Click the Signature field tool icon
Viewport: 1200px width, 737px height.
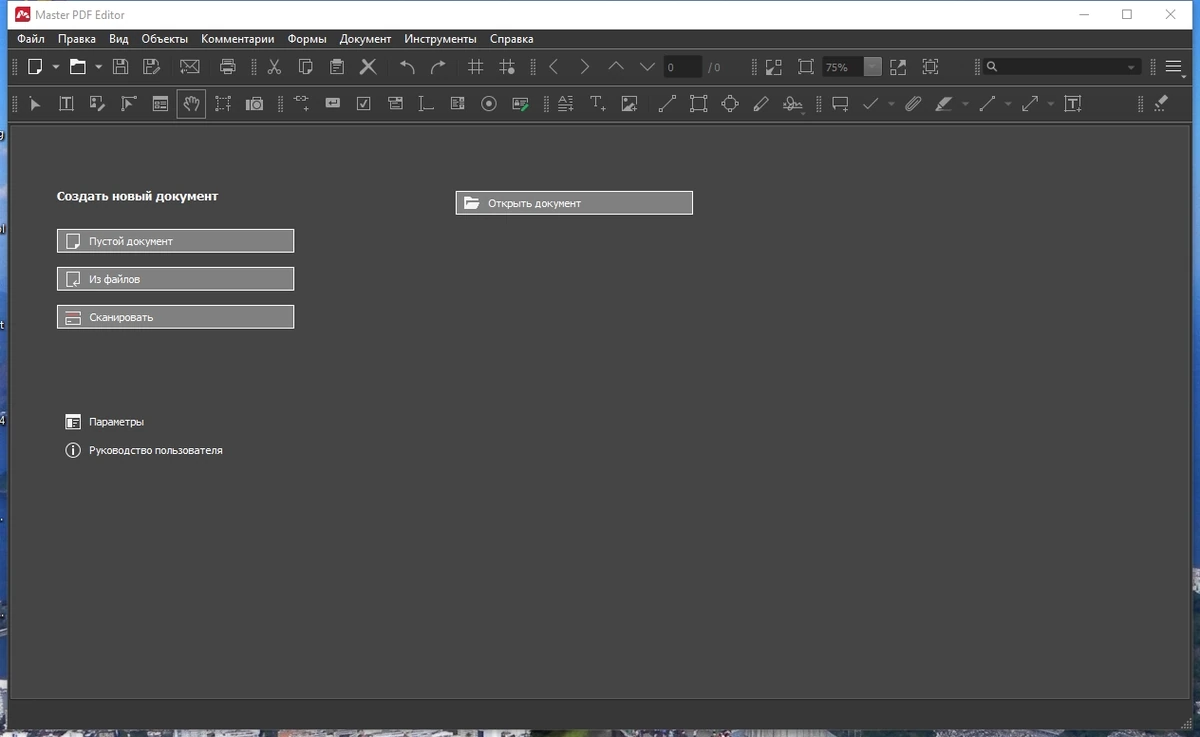click(x=520, y=103)
